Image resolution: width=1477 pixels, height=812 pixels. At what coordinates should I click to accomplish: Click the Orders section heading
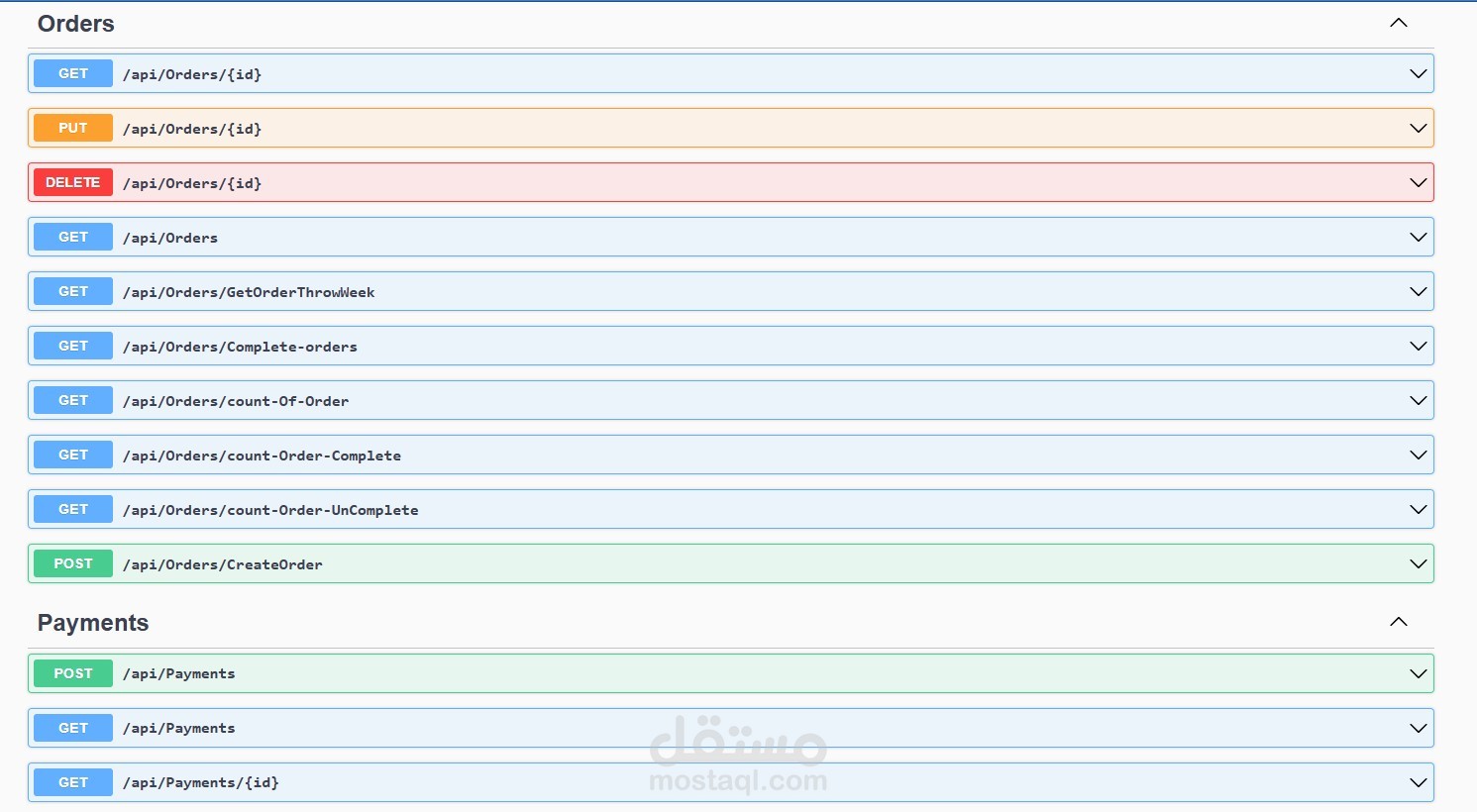(x=75, y=23)
